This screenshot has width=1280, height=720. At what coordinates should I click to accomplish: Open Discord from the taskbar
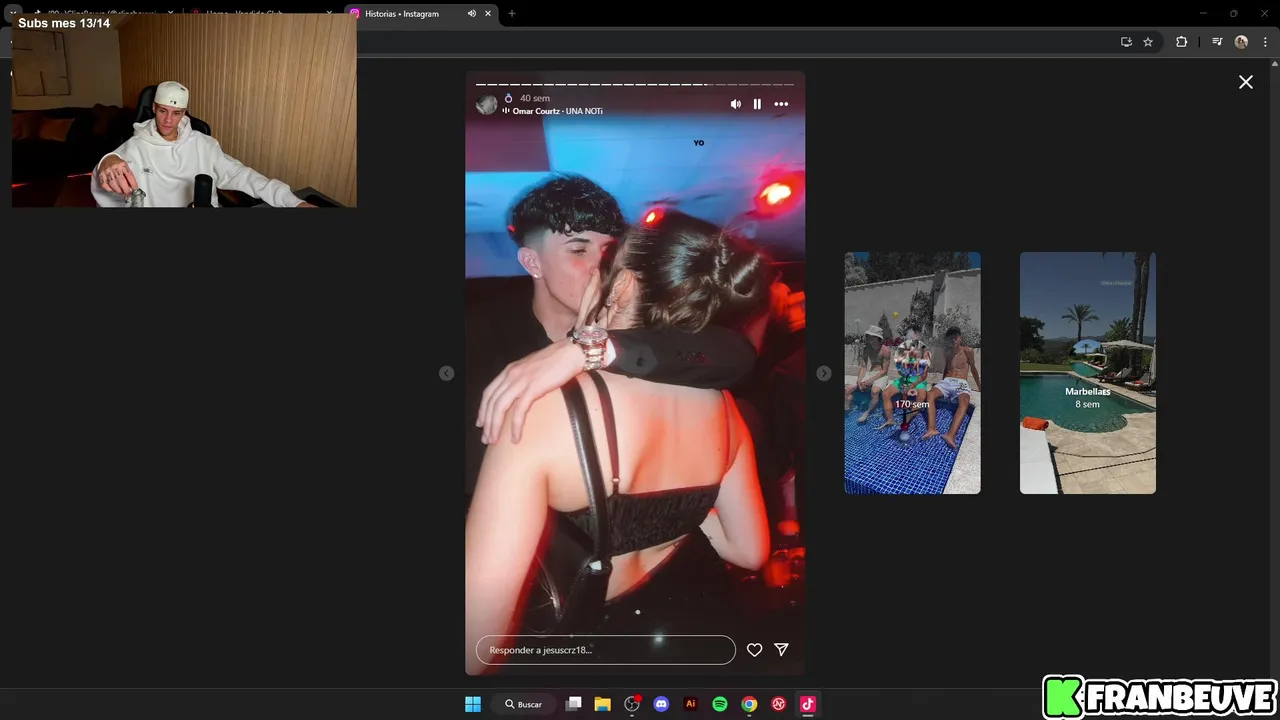pyautogui.click(x=661, y=704)
